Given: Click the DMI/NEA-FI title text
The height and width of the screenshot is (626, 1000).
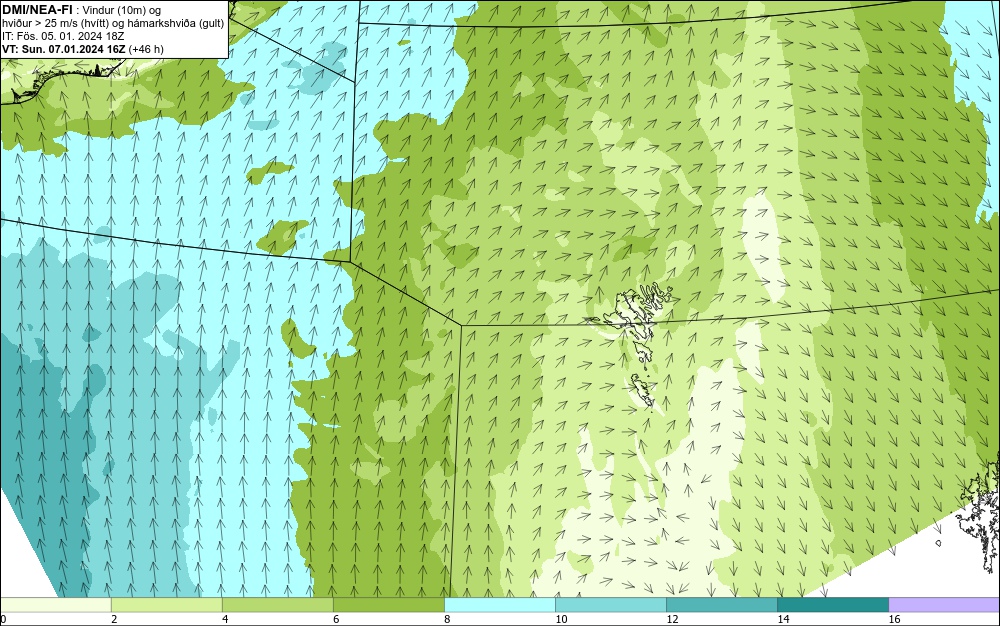Looking at the screenshot, I should pos(37,9).
